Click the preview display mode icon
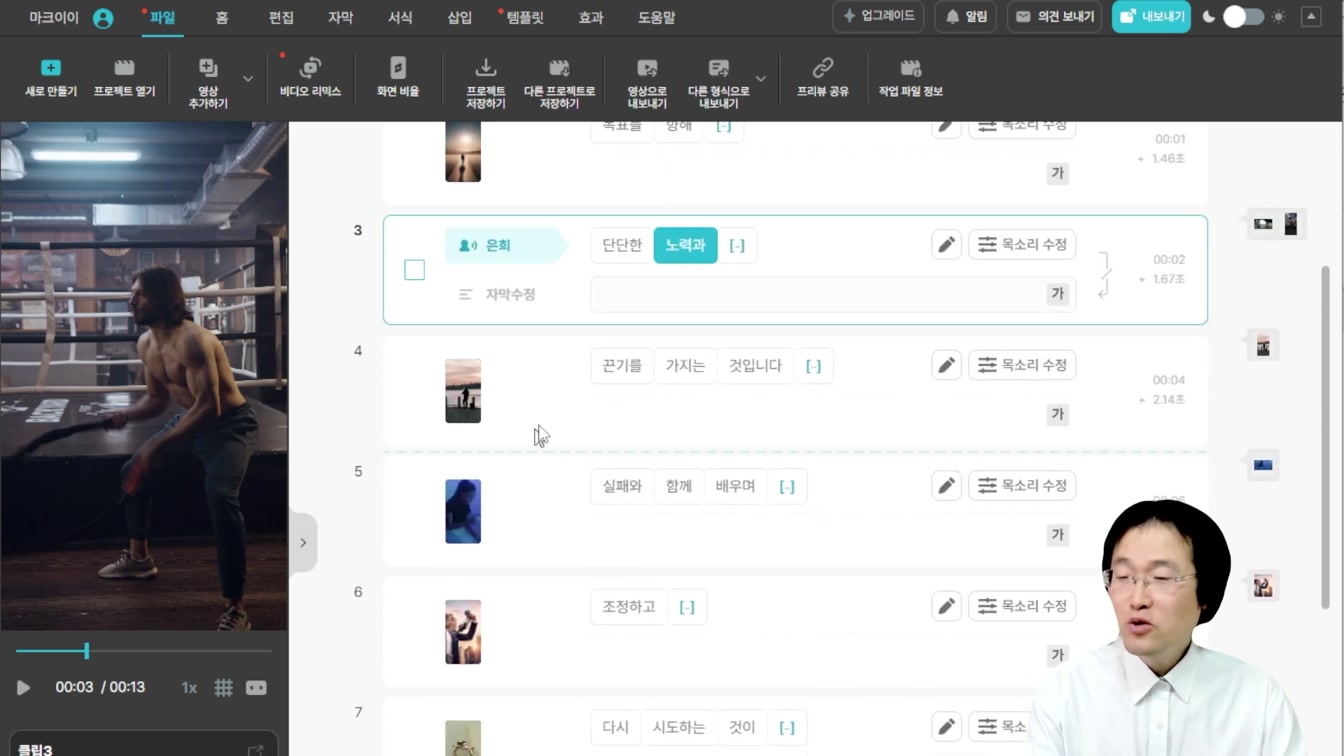1344x756 pixels. pos(256,688)
